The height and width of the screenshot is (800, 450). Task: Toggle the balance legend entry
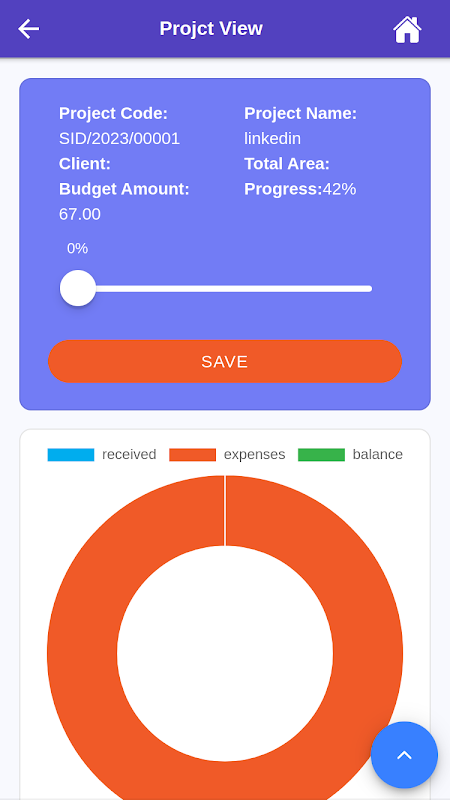click(351, 454)
